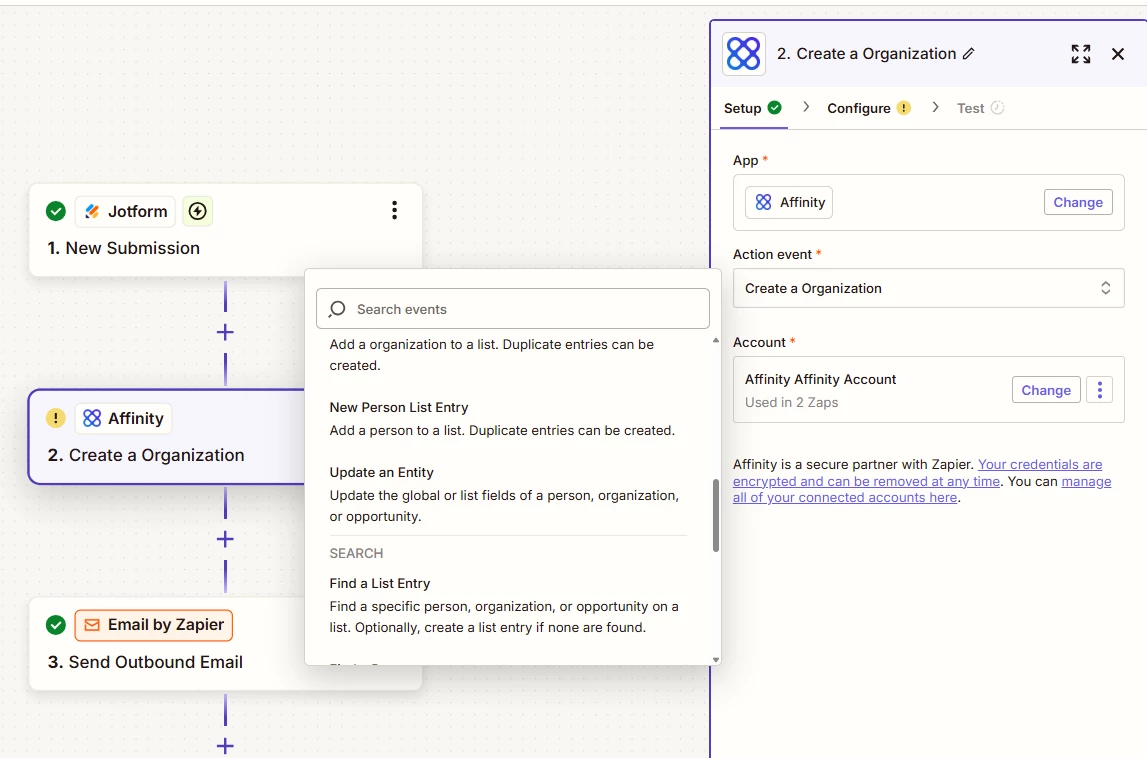
Task: Add step between Jotform and Affinity
Action: [225, 332]
